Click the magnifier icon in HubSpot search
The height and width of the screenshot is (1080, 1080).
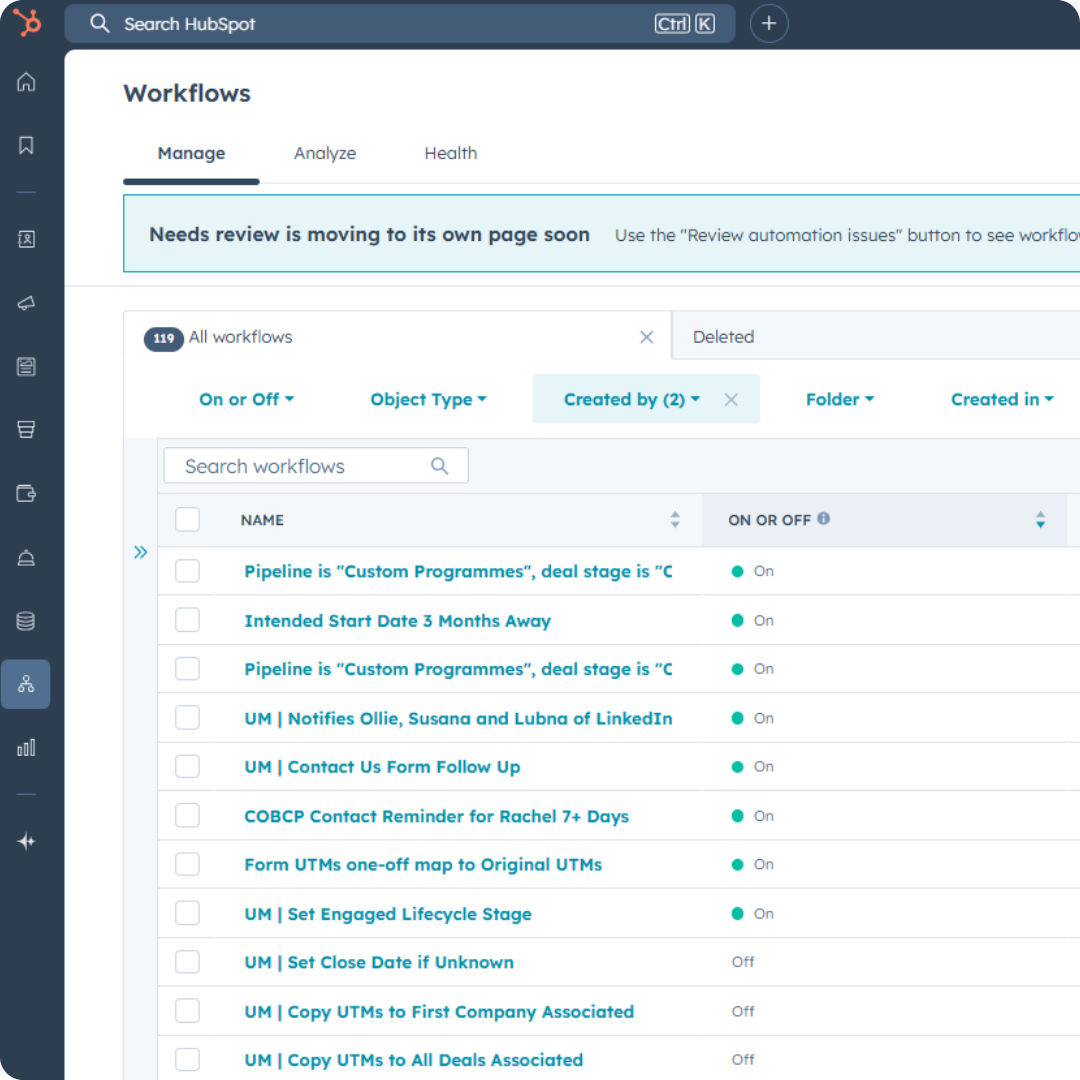pos(100,23)
